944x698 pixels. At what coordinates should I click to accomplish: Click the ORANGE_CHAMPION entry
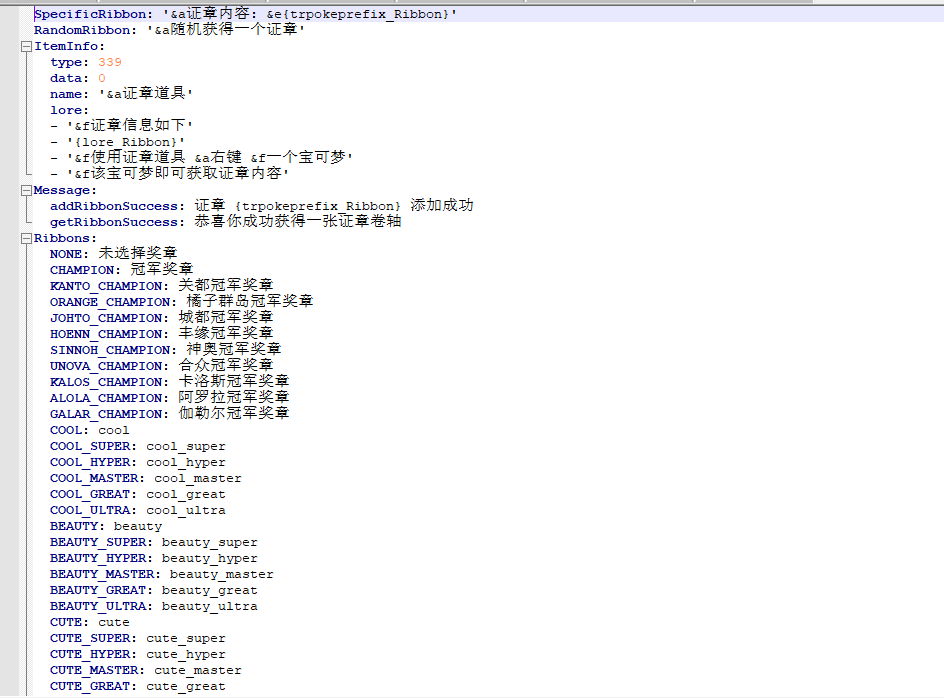pyautogui.click(x=181, y=302)
